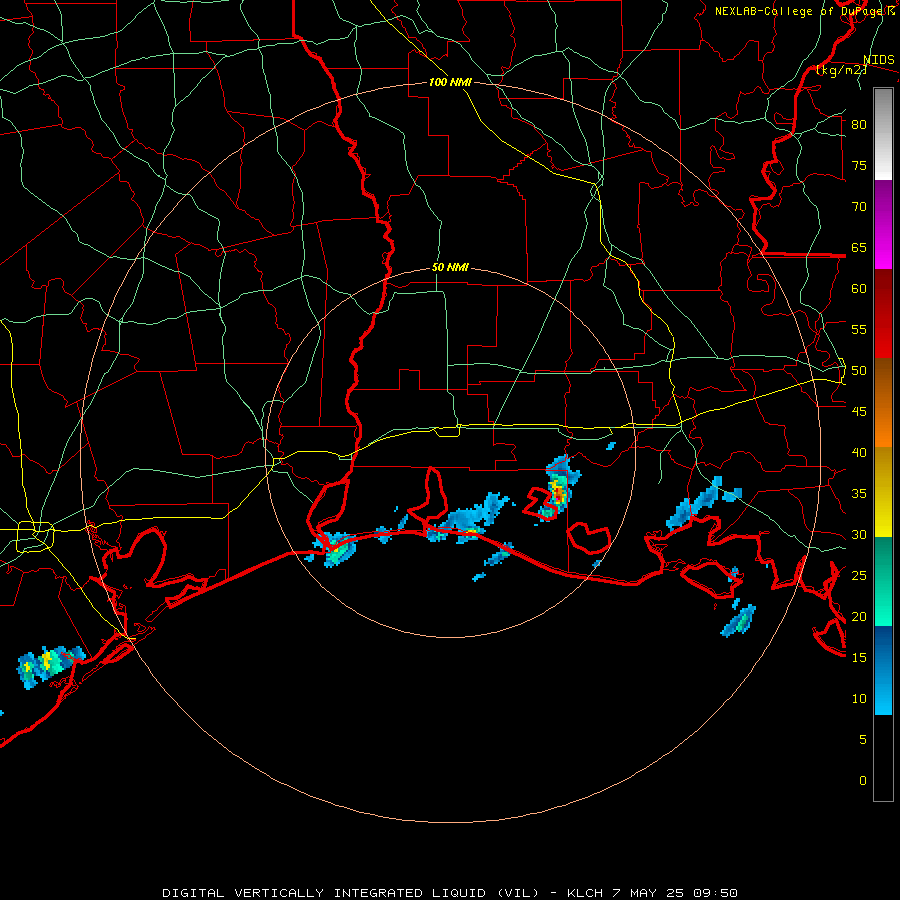This screenshot has width=900, height=900.
Task: Click the 100 NMI range ring label
Action: click(451, 82)
